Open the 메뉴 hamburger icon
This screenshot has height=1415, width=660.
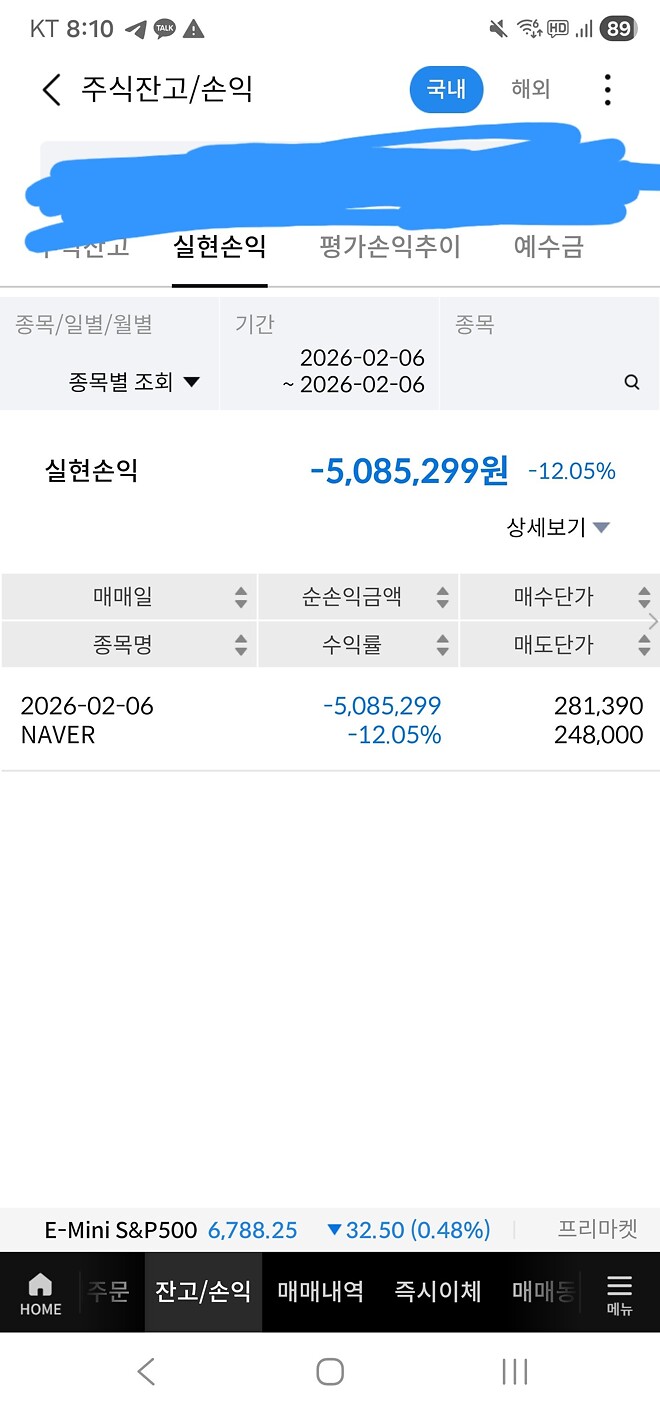(x=619, y=1292)
